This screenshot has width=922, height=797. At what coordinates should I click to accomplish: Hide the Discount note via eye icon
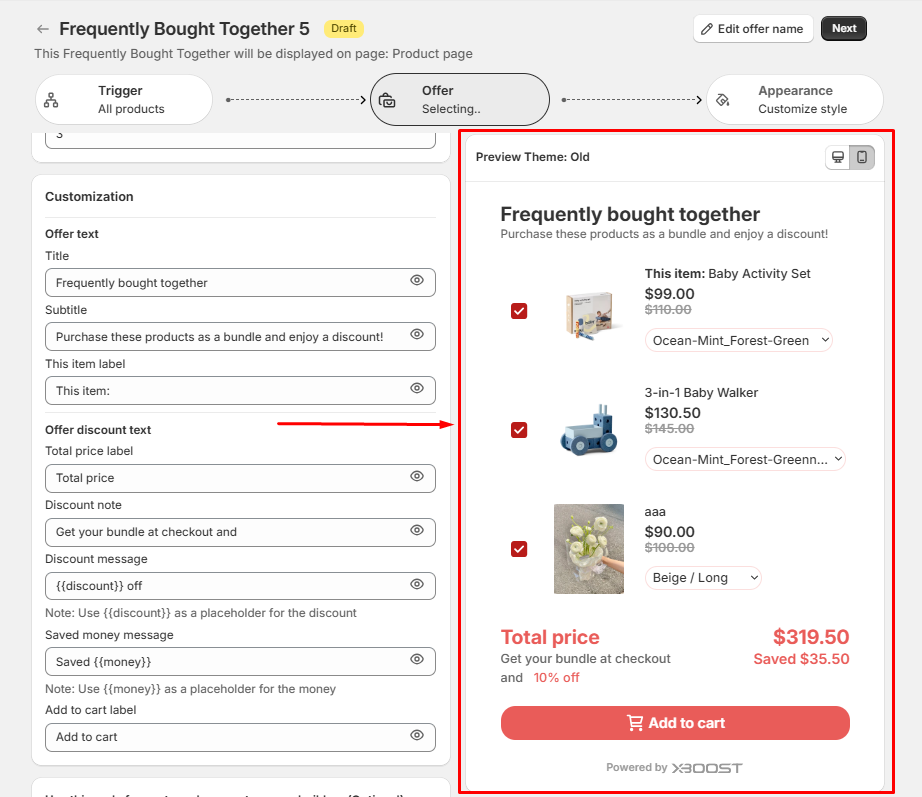click(x=417, y=530)
